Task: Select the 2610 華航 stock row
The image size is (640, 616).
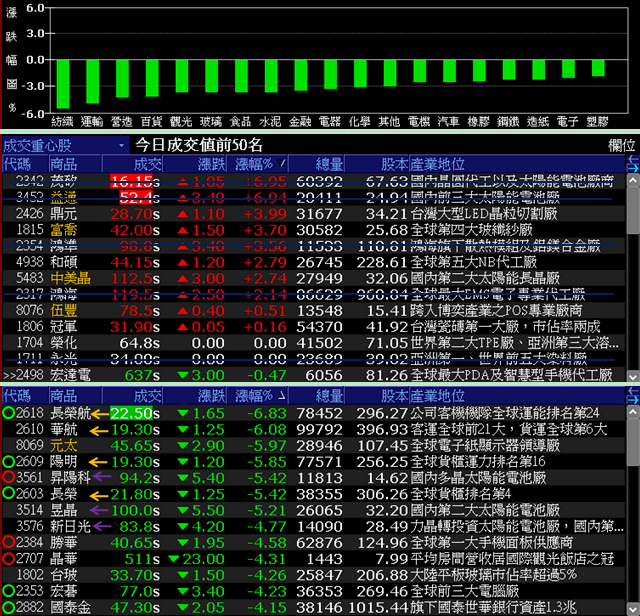Action: pos(313,429)
